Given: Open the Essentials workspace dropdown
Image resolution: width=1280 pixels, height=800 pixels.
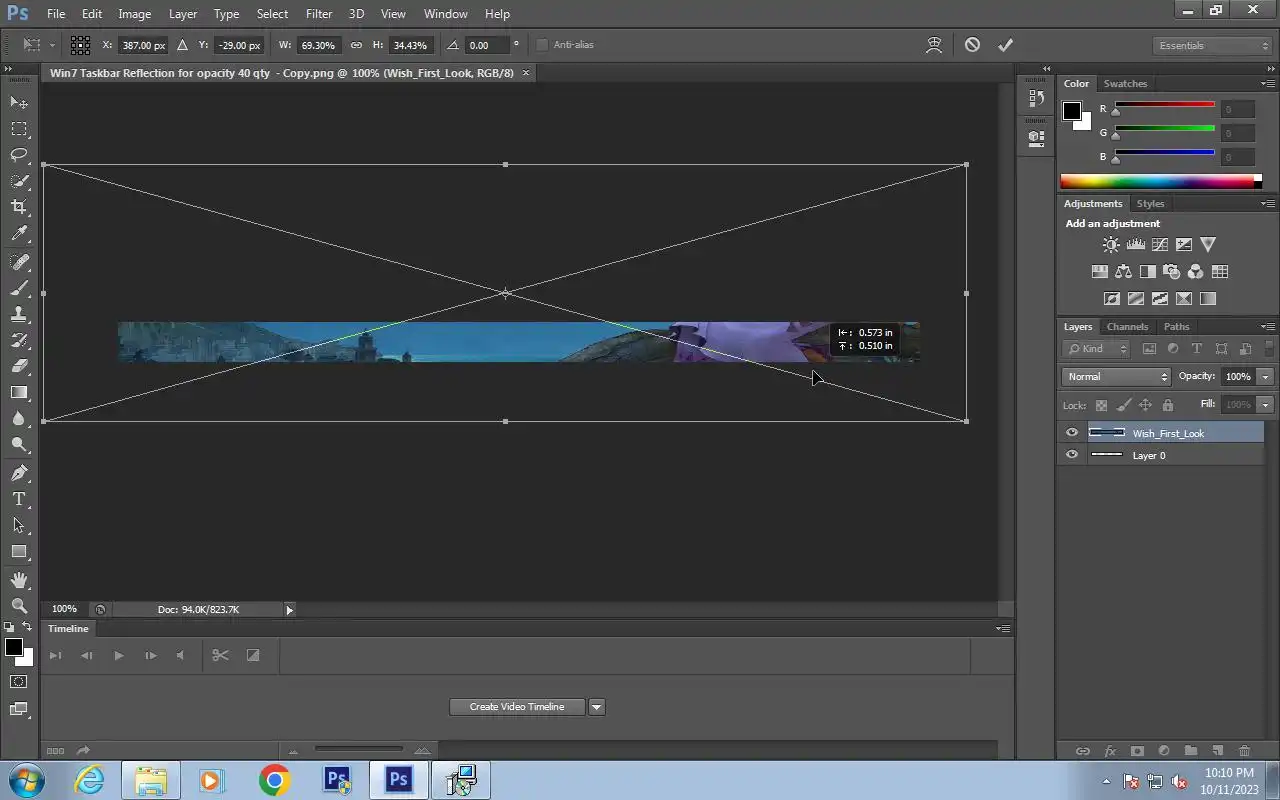Looking at the screenshot, I should 1212,45.
